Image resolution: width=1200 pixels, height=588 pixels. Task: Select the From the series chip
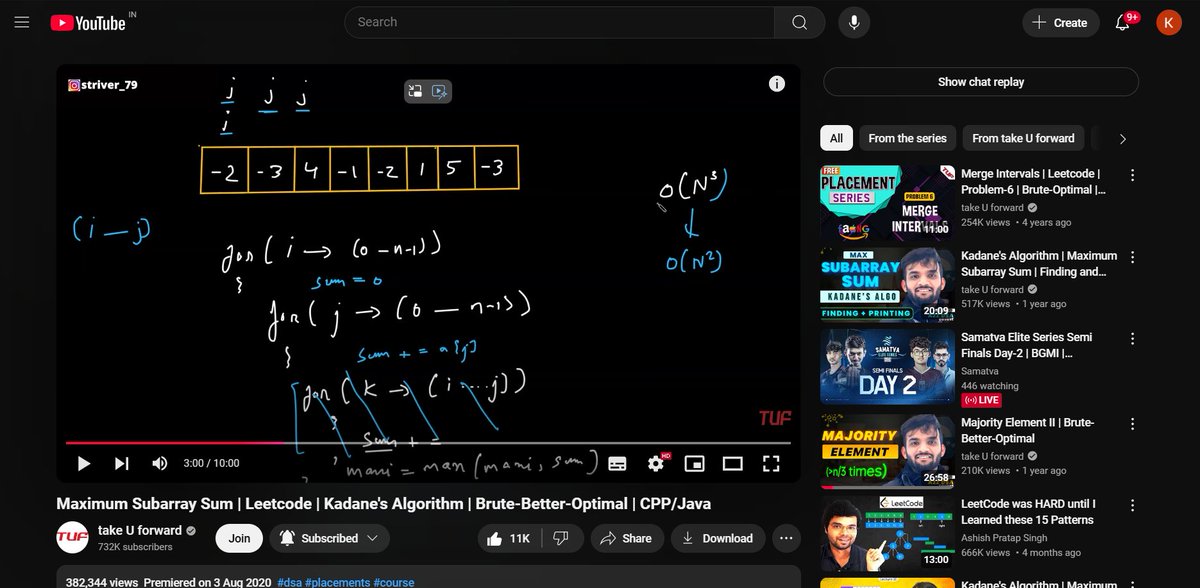pyautogui.click(x=907, y=138)
